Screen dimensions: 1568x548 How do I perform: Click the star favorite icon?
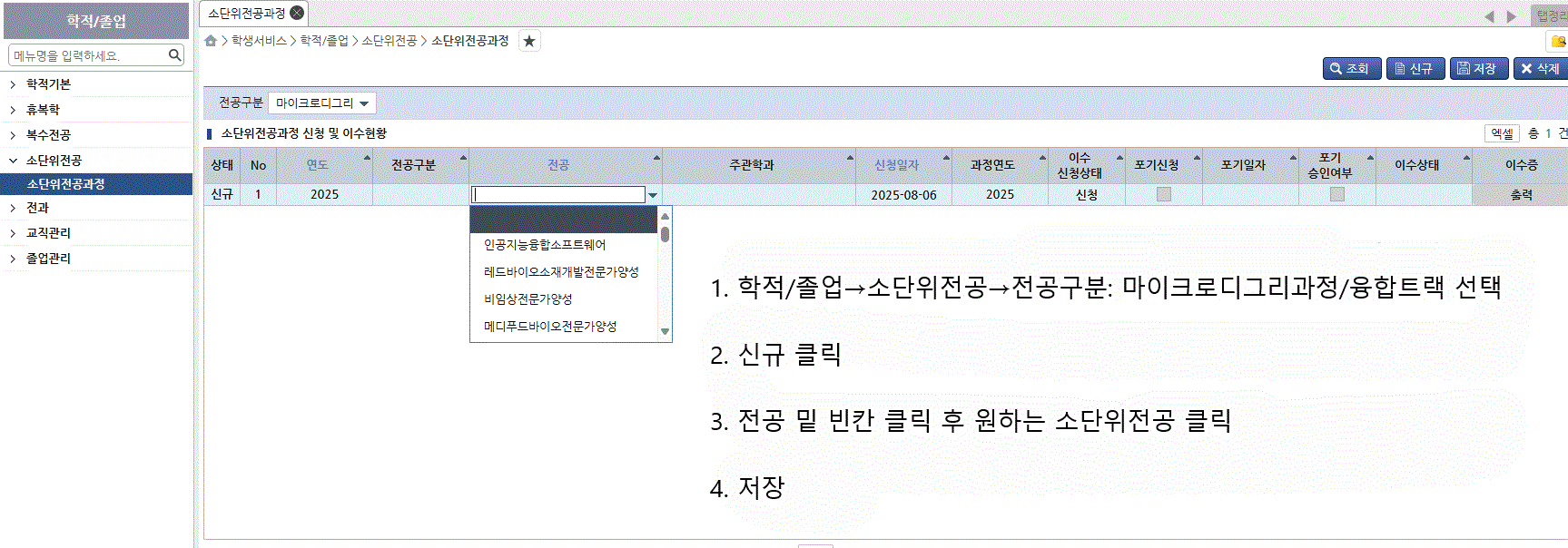(x=529, y=41)
